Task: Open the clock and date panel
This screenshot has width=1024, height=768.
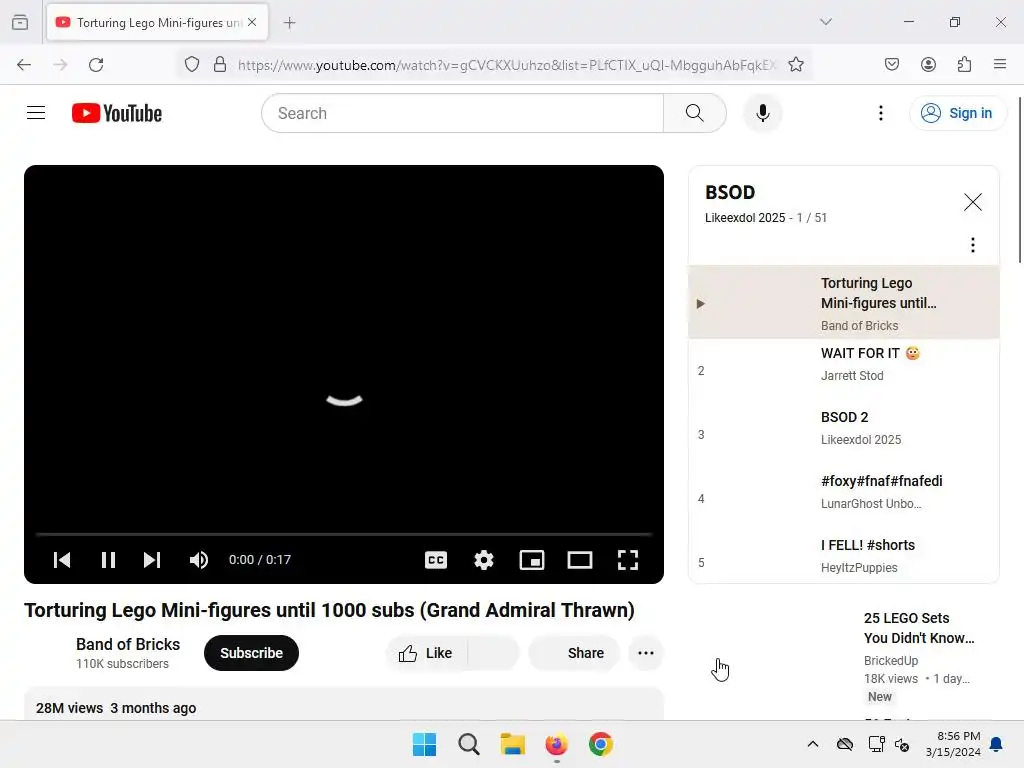Action: 953,744
